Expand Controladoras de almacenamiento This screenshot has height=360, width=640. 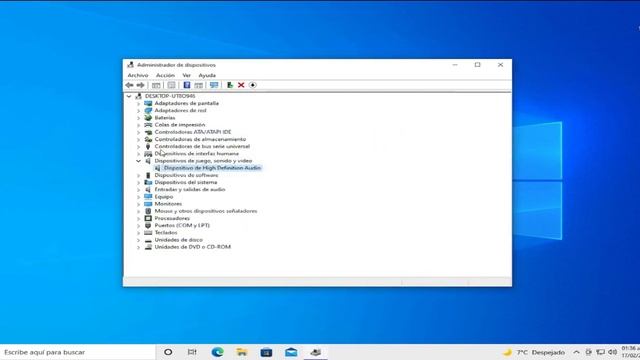[138, 140]
